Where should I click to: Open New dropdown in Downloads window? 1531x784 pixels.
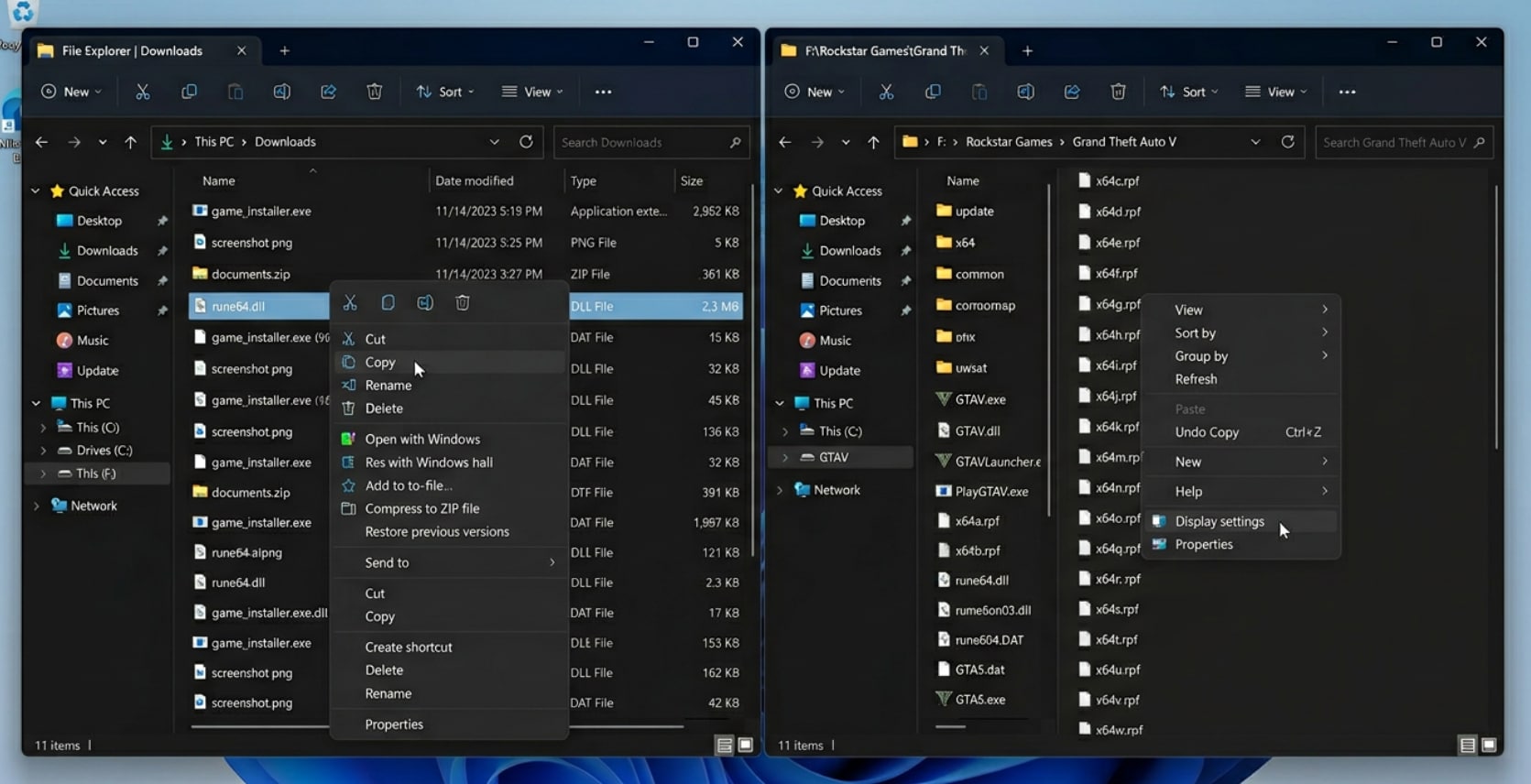point(71,92)
